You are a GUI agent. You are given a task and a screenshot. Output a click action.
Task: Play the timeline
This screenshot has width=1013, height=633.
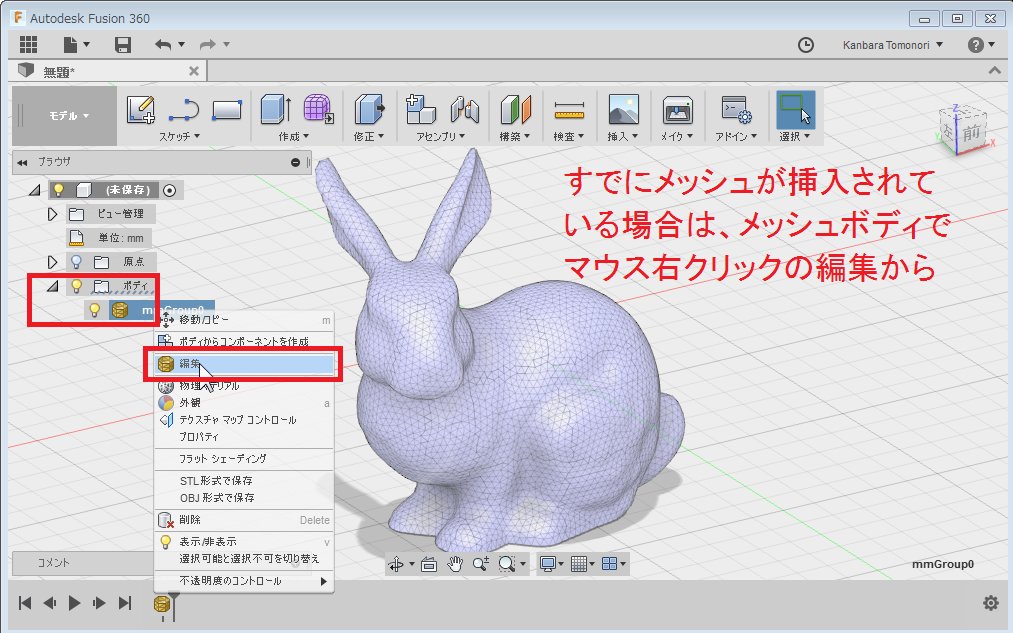click(x=74, y=603)
